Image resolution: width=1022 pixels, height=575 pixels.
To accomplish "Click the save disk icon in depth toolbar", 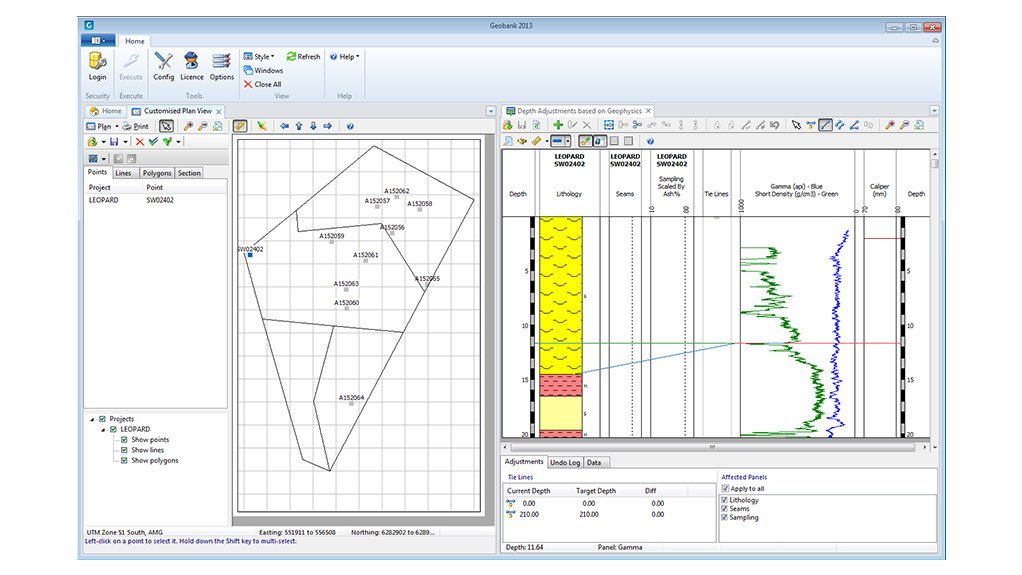I will (521, 125).
